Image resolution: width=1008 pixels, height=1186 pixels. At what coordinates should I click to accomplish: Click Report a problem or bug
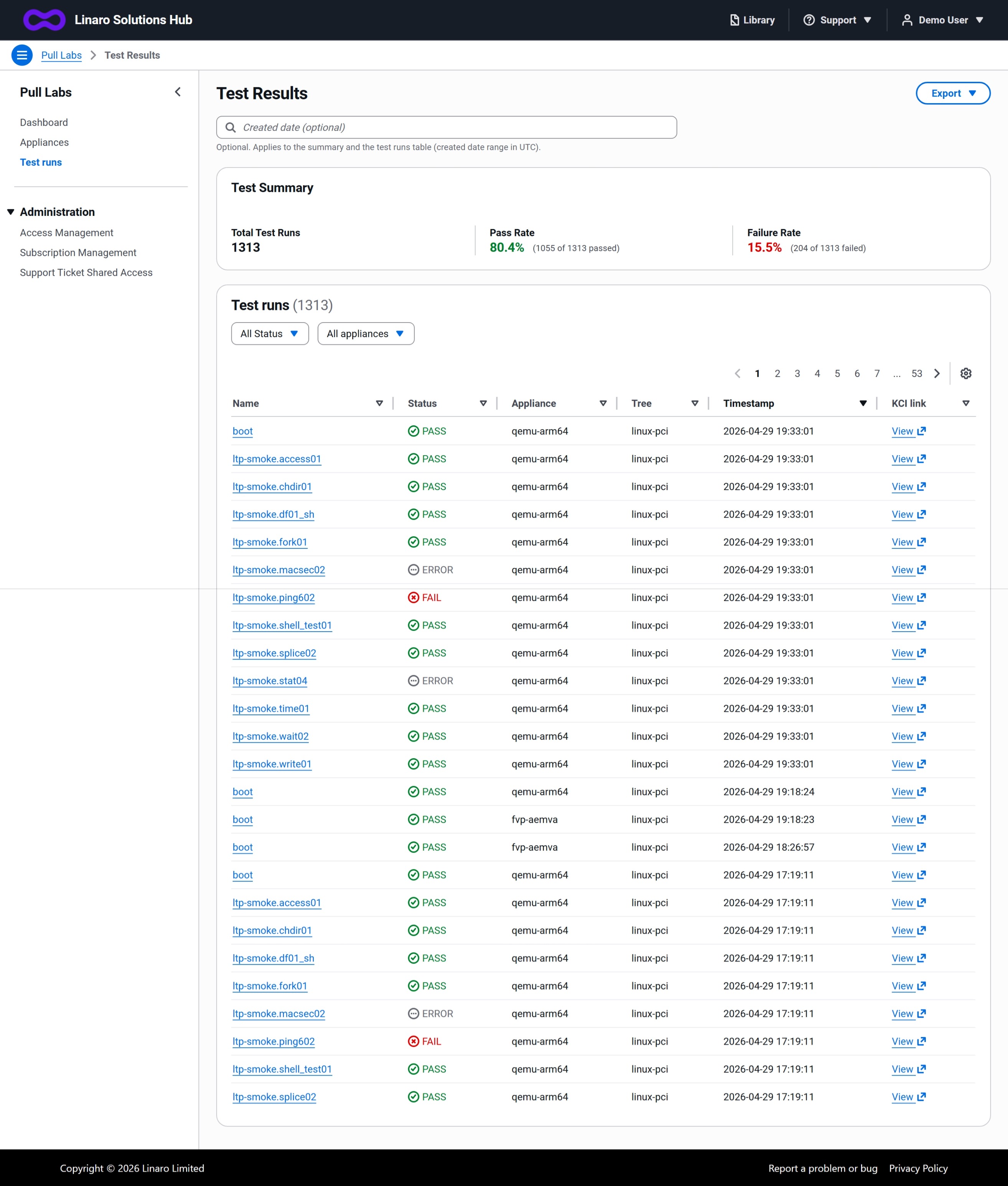click(x=822, y=1168)
